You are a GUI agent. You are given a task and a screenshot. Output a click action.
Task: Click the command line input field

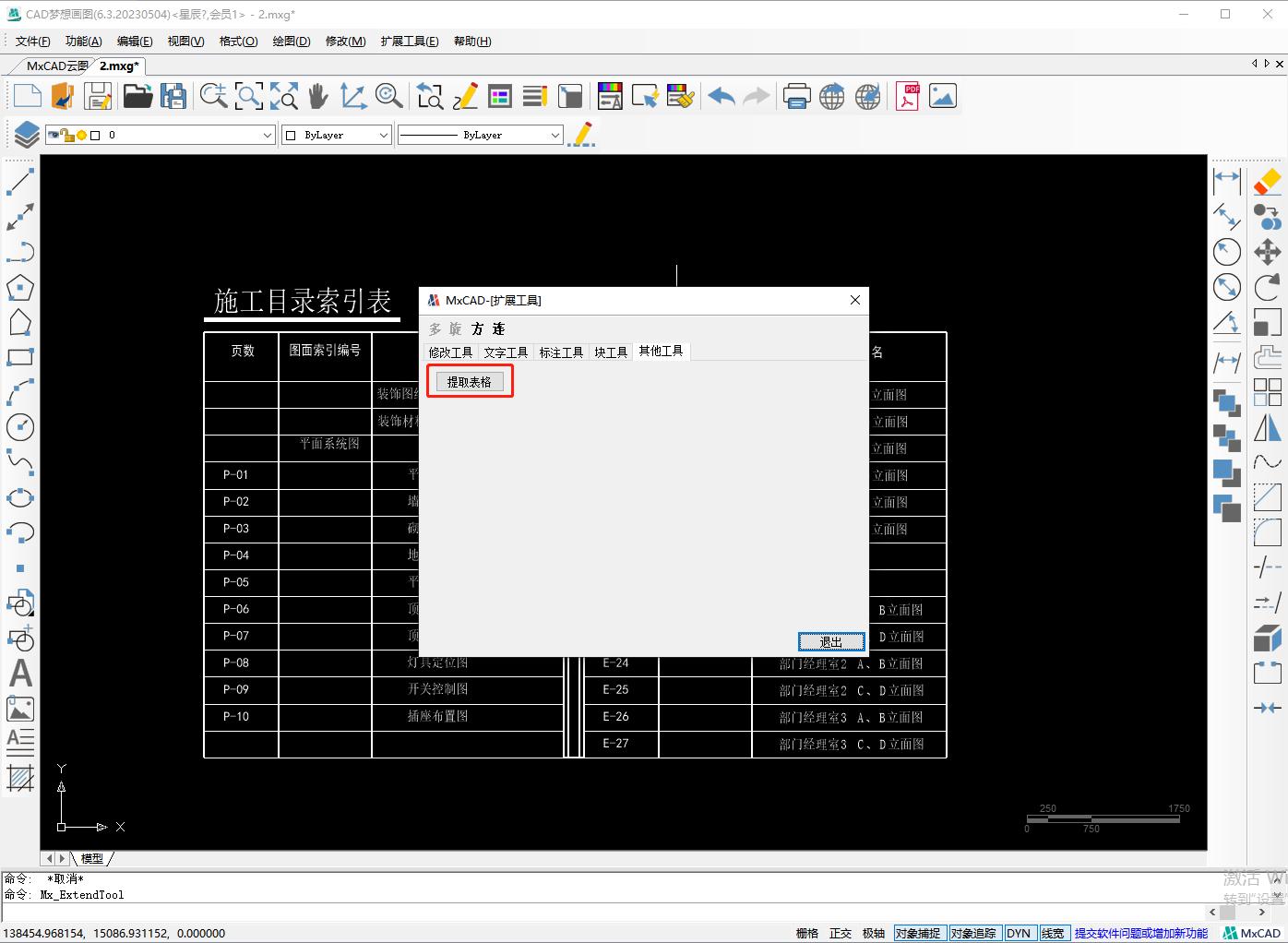tap(600, 912)
